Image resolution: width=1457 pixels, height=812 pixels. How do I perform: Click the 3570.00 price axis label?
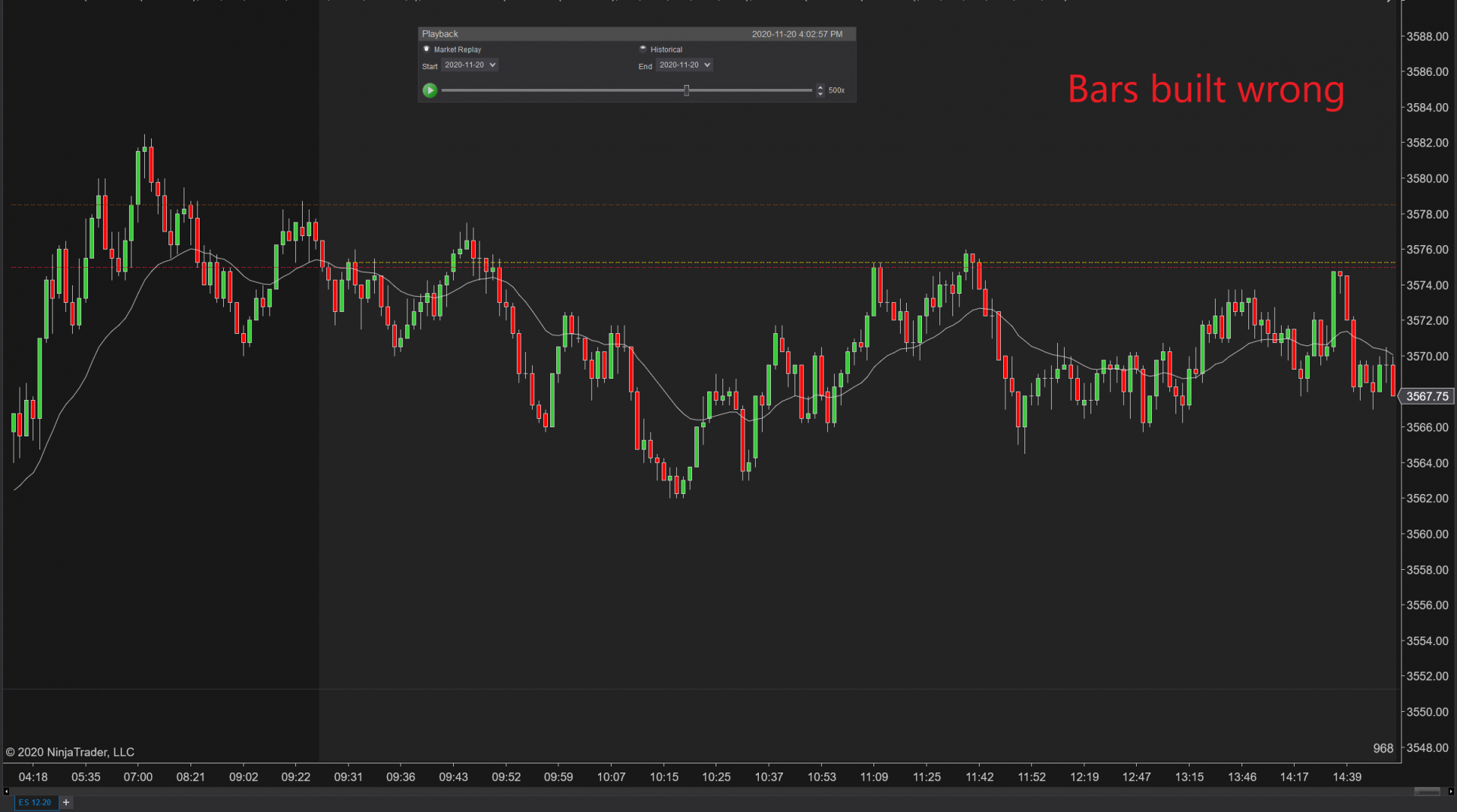click(x=1427, y=357)
